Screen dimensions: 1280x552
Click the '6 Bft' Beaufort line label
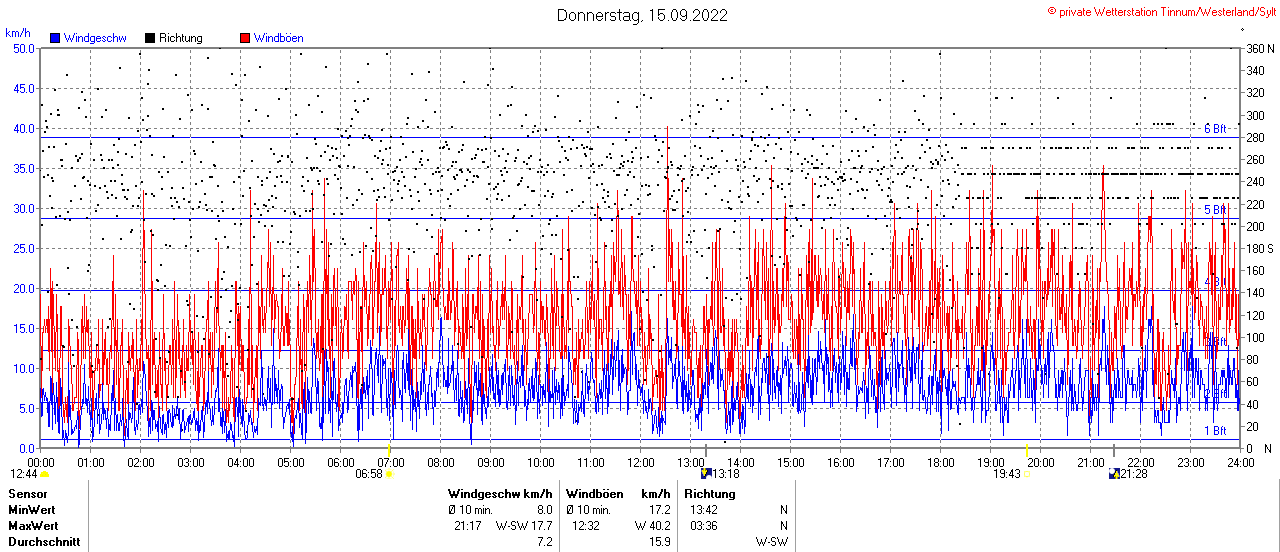tap(1215, 129)
